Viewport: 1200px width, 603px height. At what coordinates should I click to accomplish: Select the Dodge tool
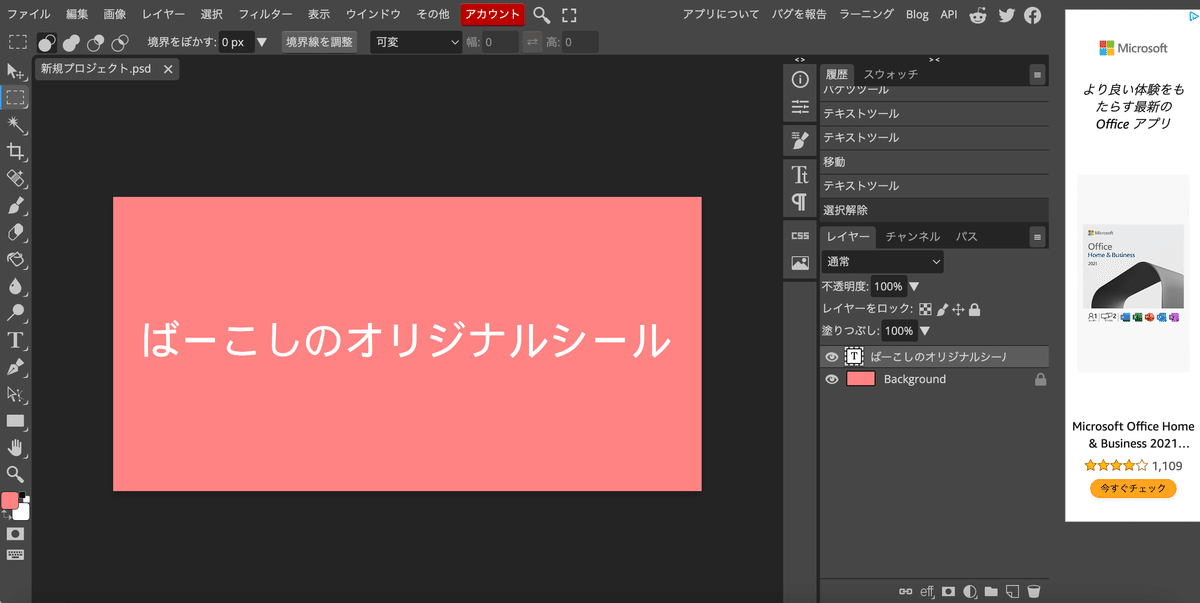click(15, 313)
